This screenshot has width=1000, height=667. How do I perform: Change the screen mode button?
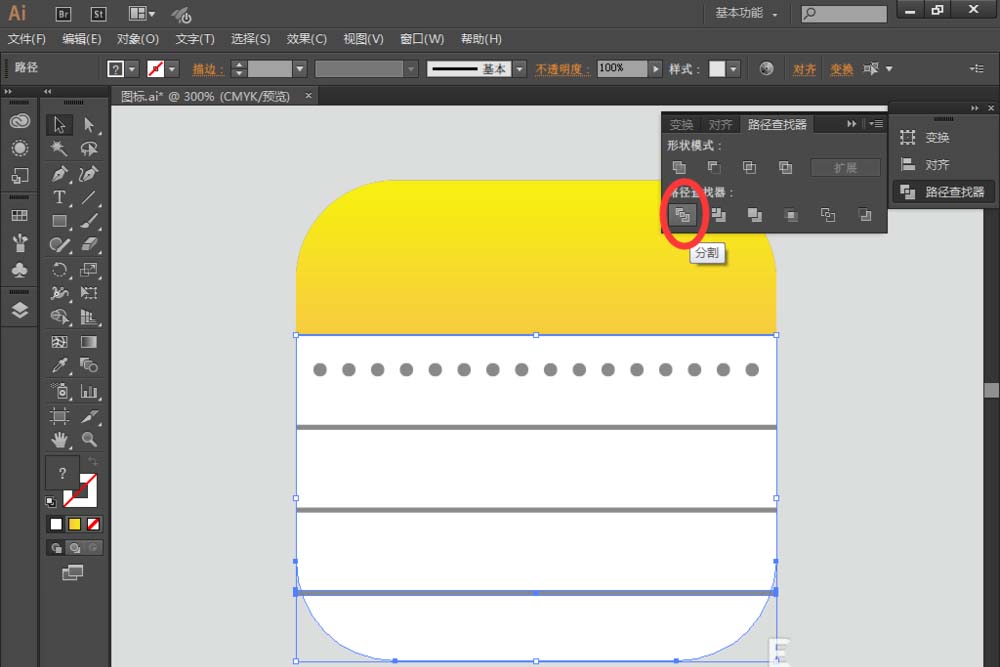click(73, 573)
